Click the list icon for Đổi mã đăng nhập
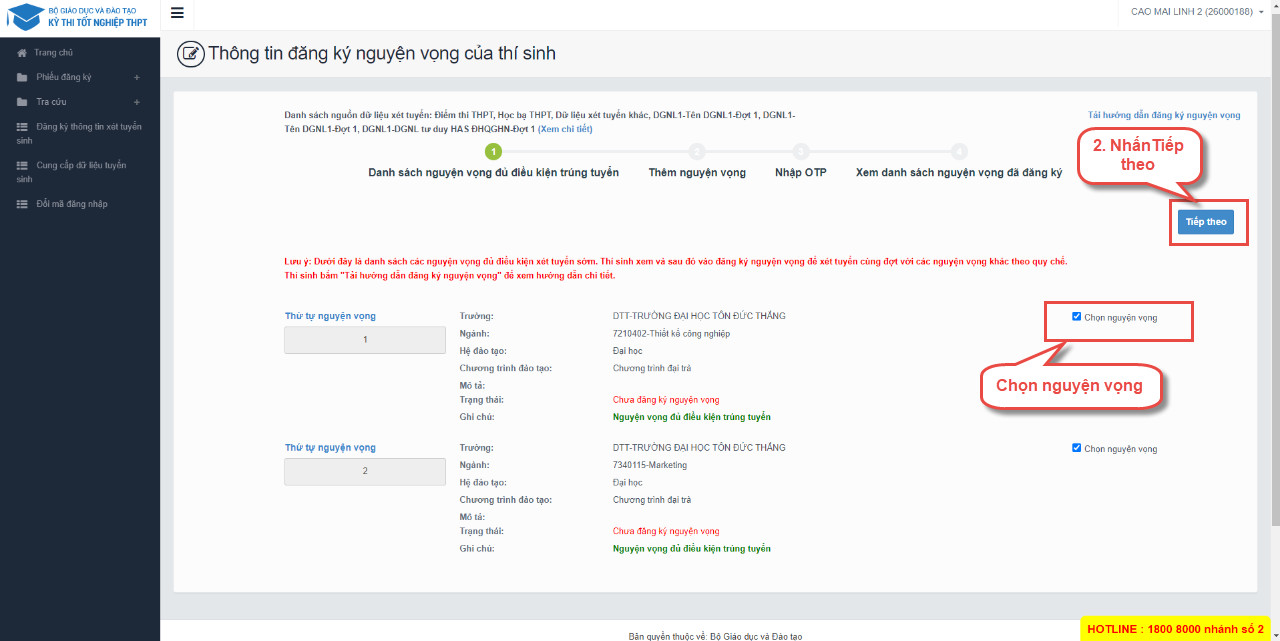1280x641 pixels. (22, 204)
